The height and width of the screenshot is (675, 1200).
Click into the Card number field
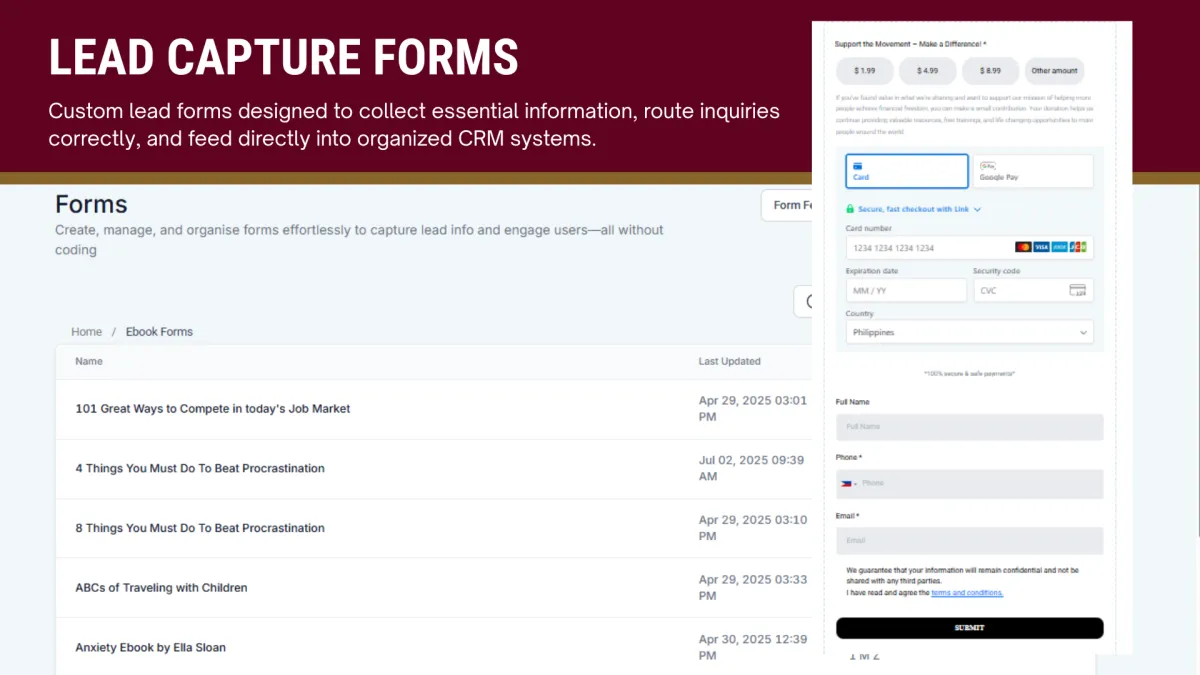point(969,247)
